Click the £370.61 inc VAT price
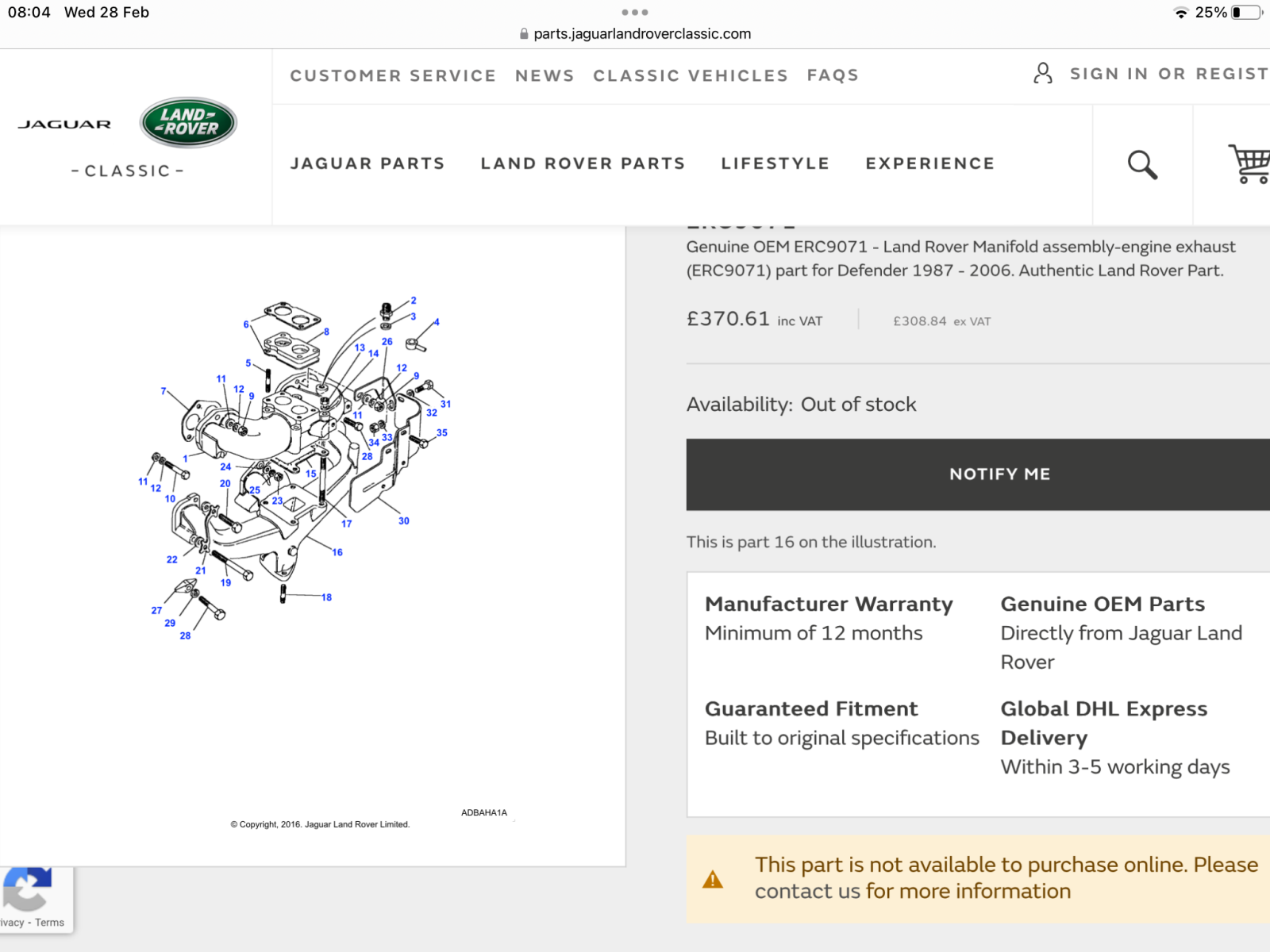This screenshot has height=952, width=1270. point(754,319)
